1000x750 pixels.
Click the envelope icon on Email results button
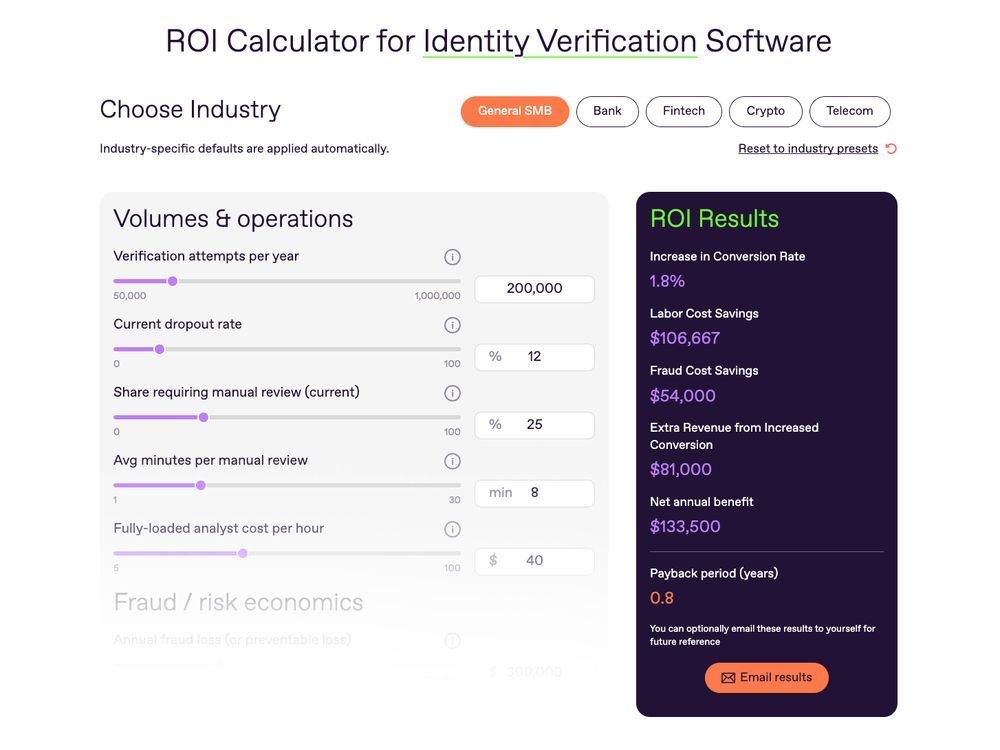pyautogui.click(x=728, y=677)
